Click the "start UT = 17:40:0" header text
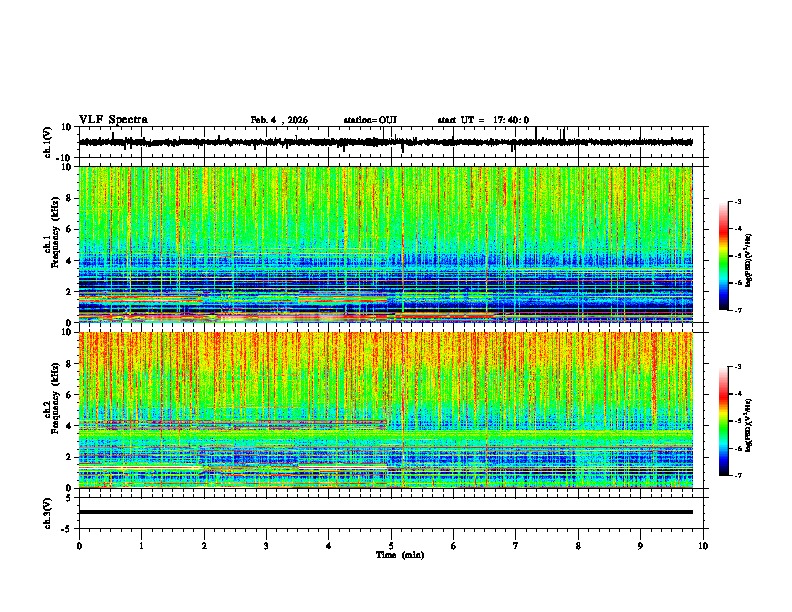Viewport: 792px width, 612px height. (483, 120)
